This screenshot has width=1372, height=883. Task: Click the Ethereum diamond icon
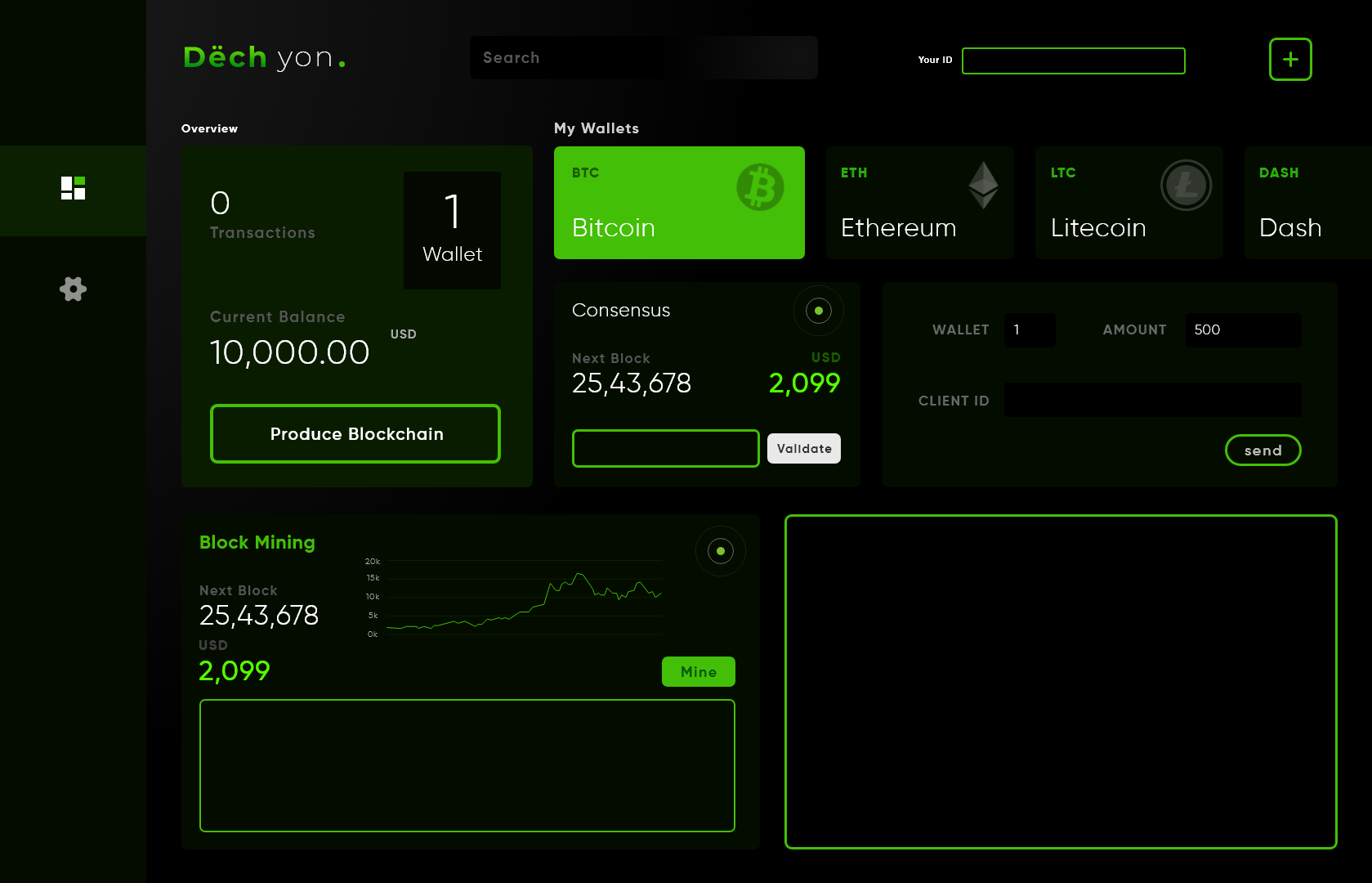coord(985,185)
